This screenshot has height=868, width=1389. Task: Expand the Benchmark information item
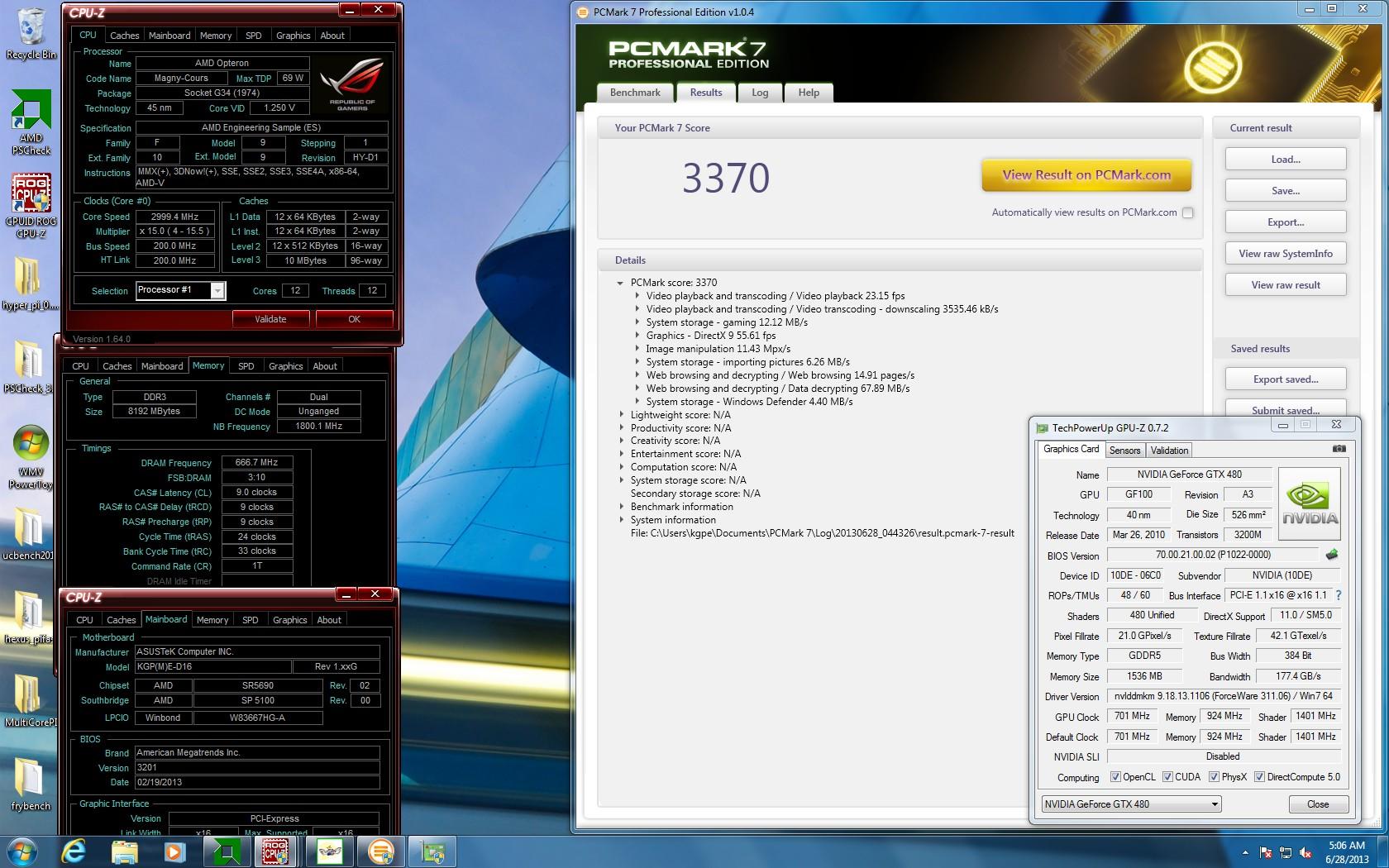point(622,507)
